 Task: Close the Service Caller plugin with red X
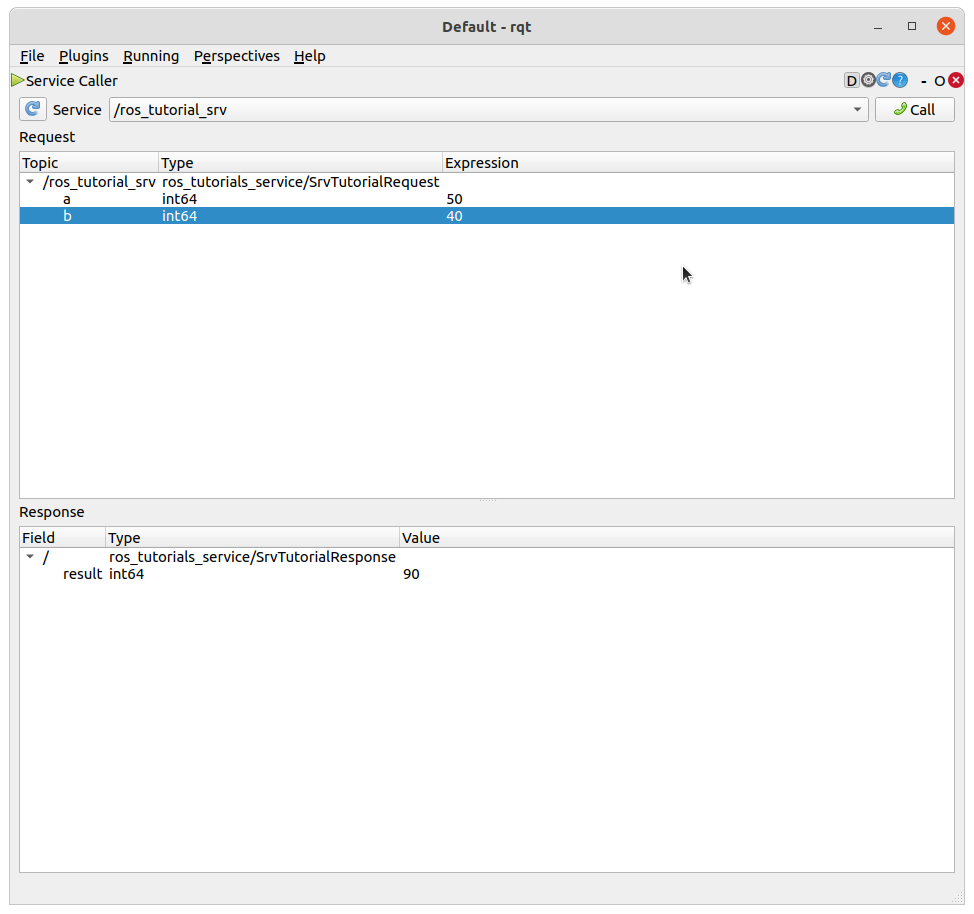point(956,80)
